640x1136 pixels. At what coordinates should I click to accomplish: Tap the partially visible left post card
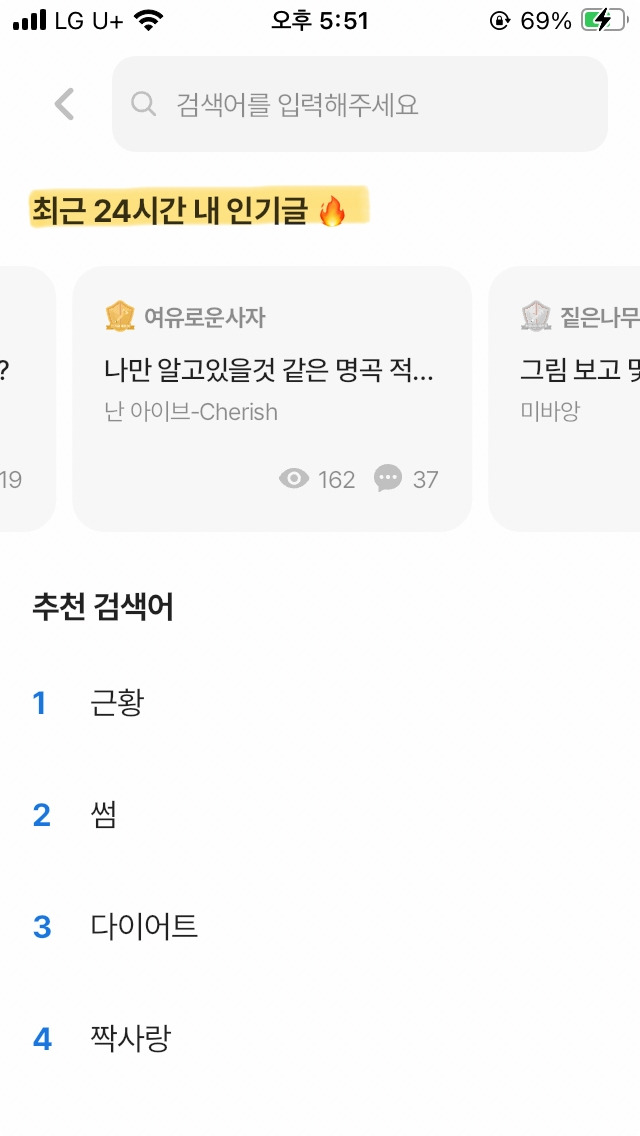(x=27, y=398)
